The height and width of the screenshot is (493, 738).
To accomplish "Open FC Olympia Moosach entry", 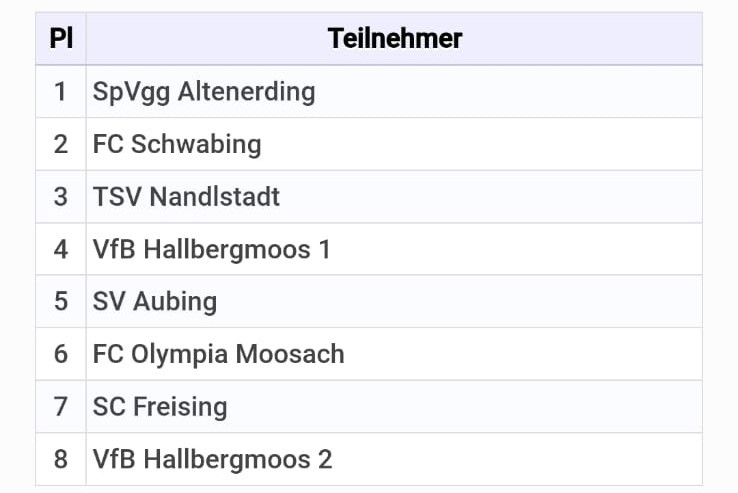I will coord(218,354).
